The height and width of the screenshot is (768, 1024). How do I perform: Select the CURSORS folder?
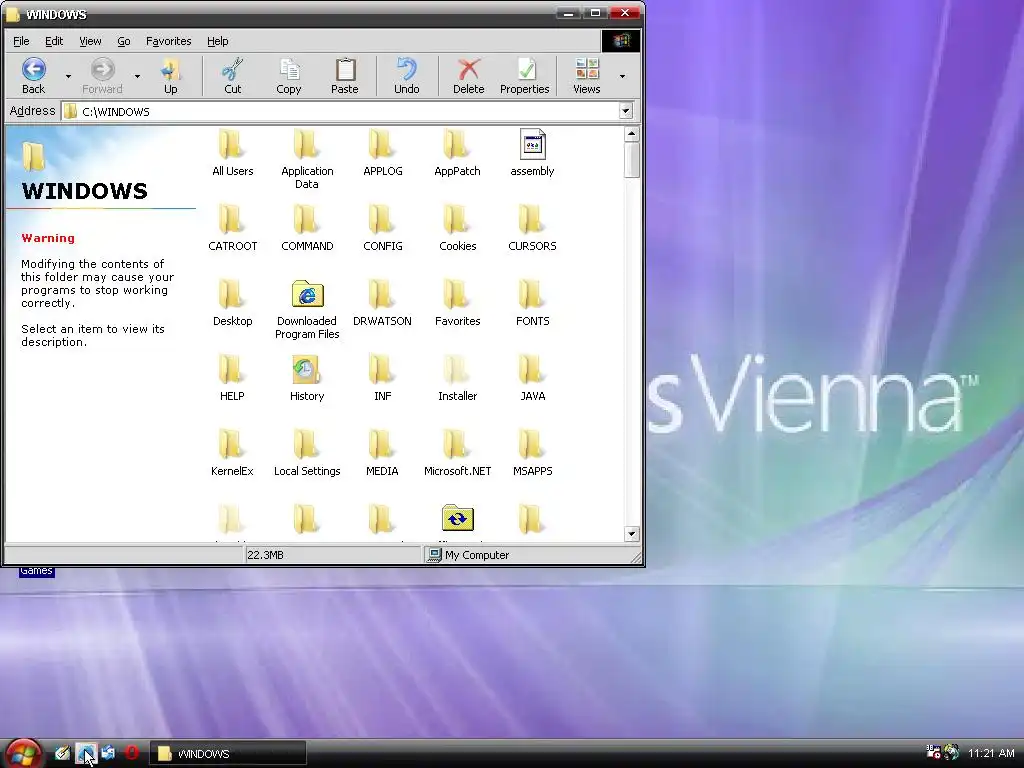532,229
